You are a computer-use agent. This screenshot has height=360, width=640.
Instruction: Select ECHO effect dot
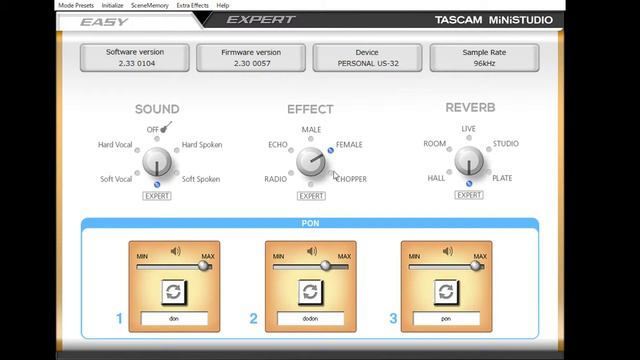pyautogui.click(x=291, y=150)
